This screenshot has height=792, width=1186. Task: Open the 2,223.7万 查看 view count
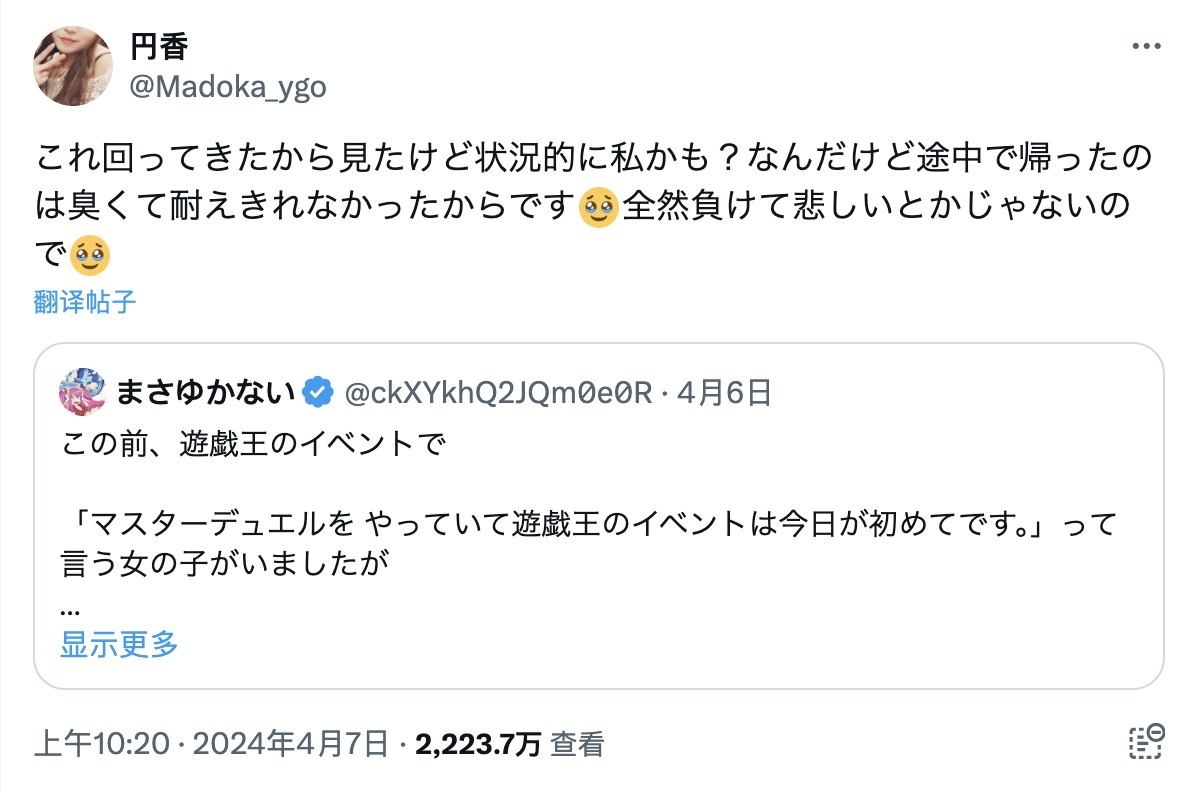point(510,744)
